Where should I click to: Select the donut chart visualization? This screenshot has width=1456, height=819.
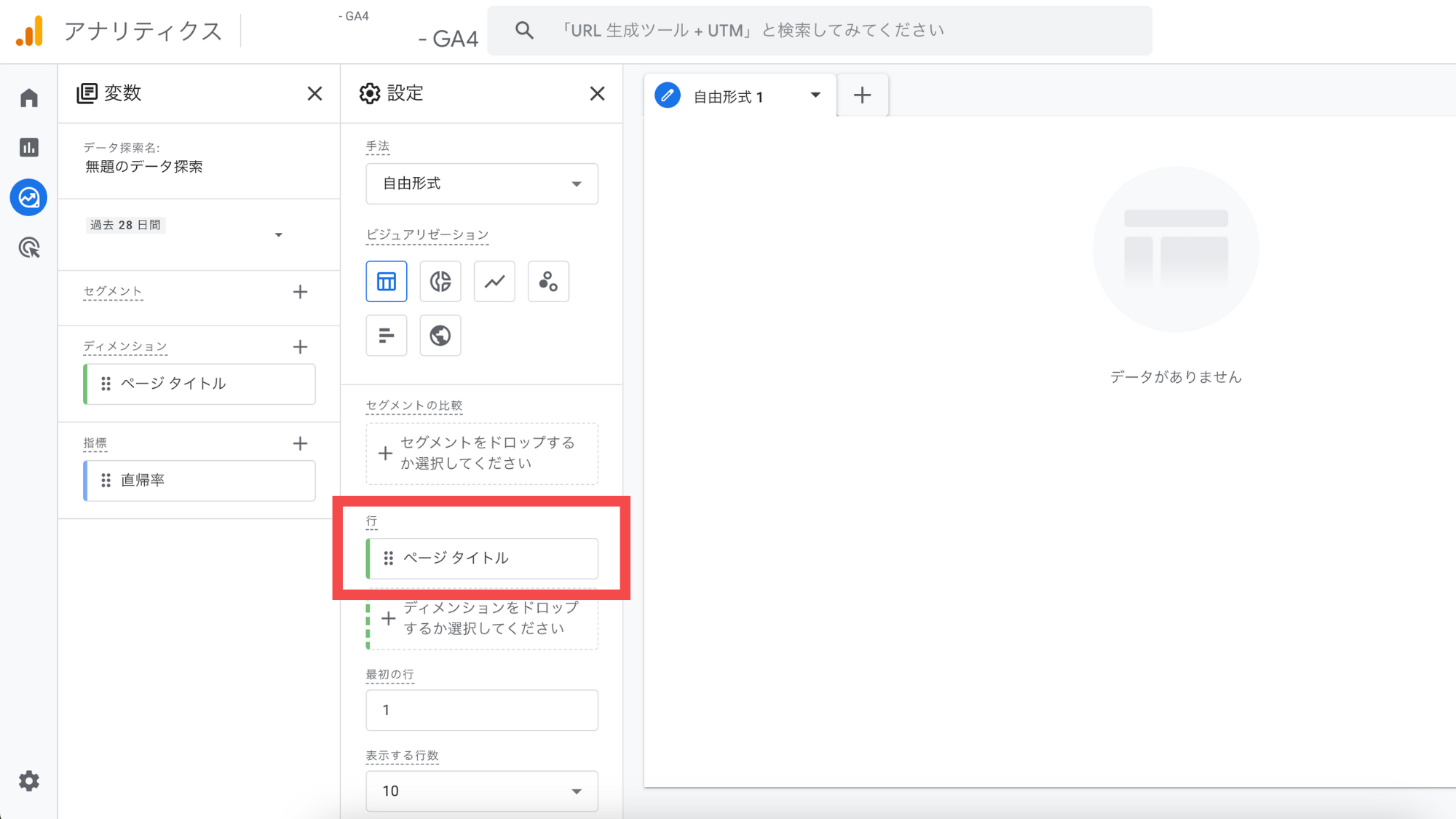pos(440,281)
